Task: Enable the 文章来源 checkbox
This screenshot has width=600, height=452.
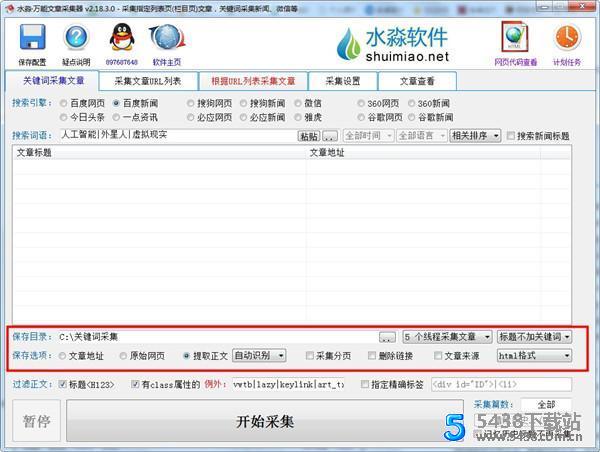Action: 438,356
